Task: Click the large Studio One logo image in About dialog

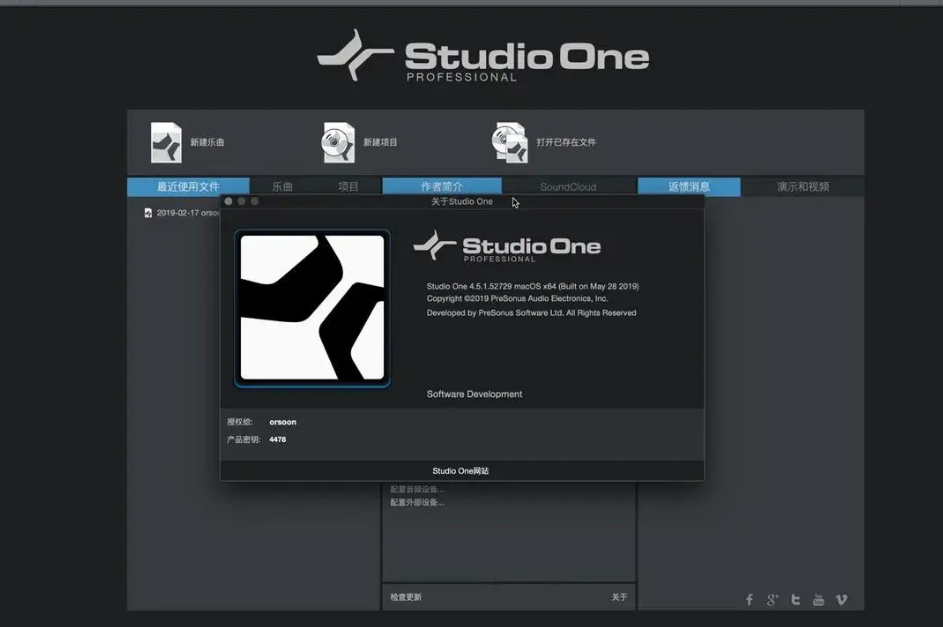Action: [x=312, y=308]
